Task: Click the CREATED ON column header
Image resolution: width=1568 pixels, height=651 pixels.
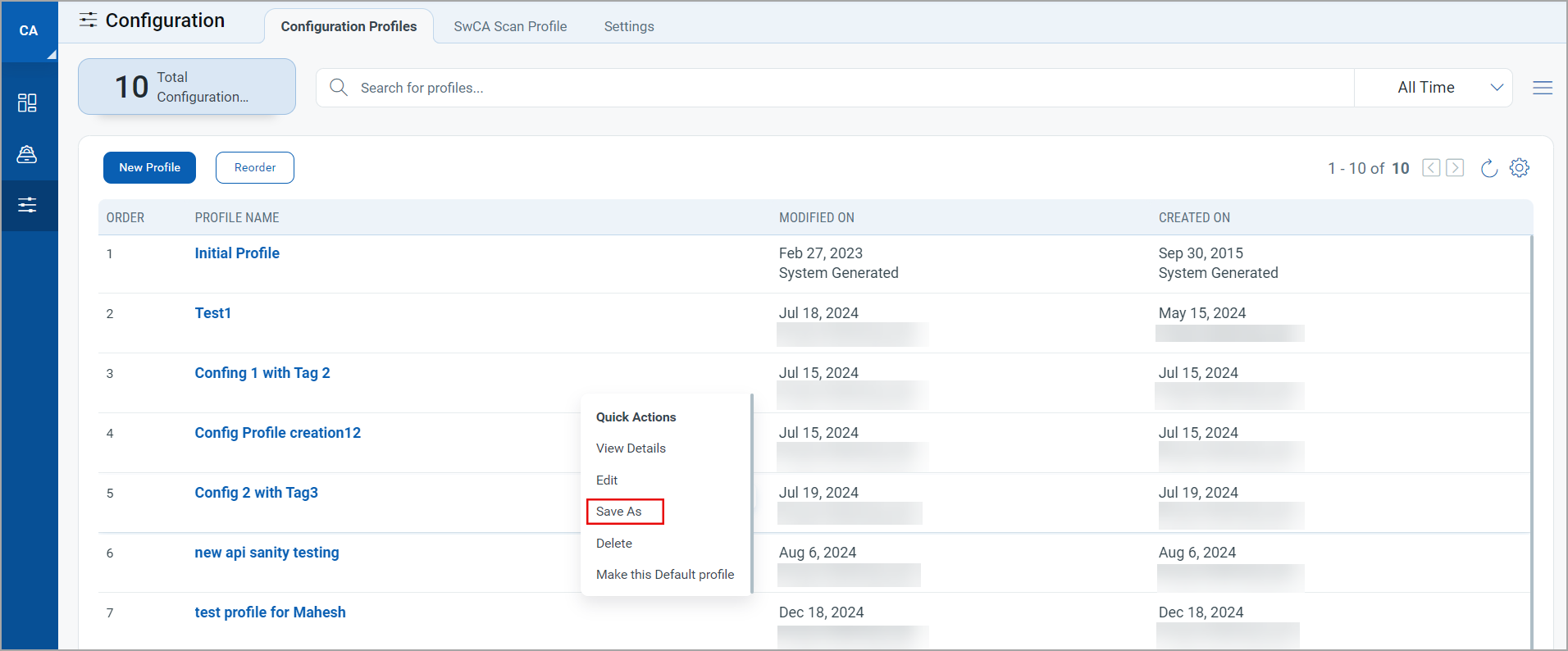Action: 1194,218
